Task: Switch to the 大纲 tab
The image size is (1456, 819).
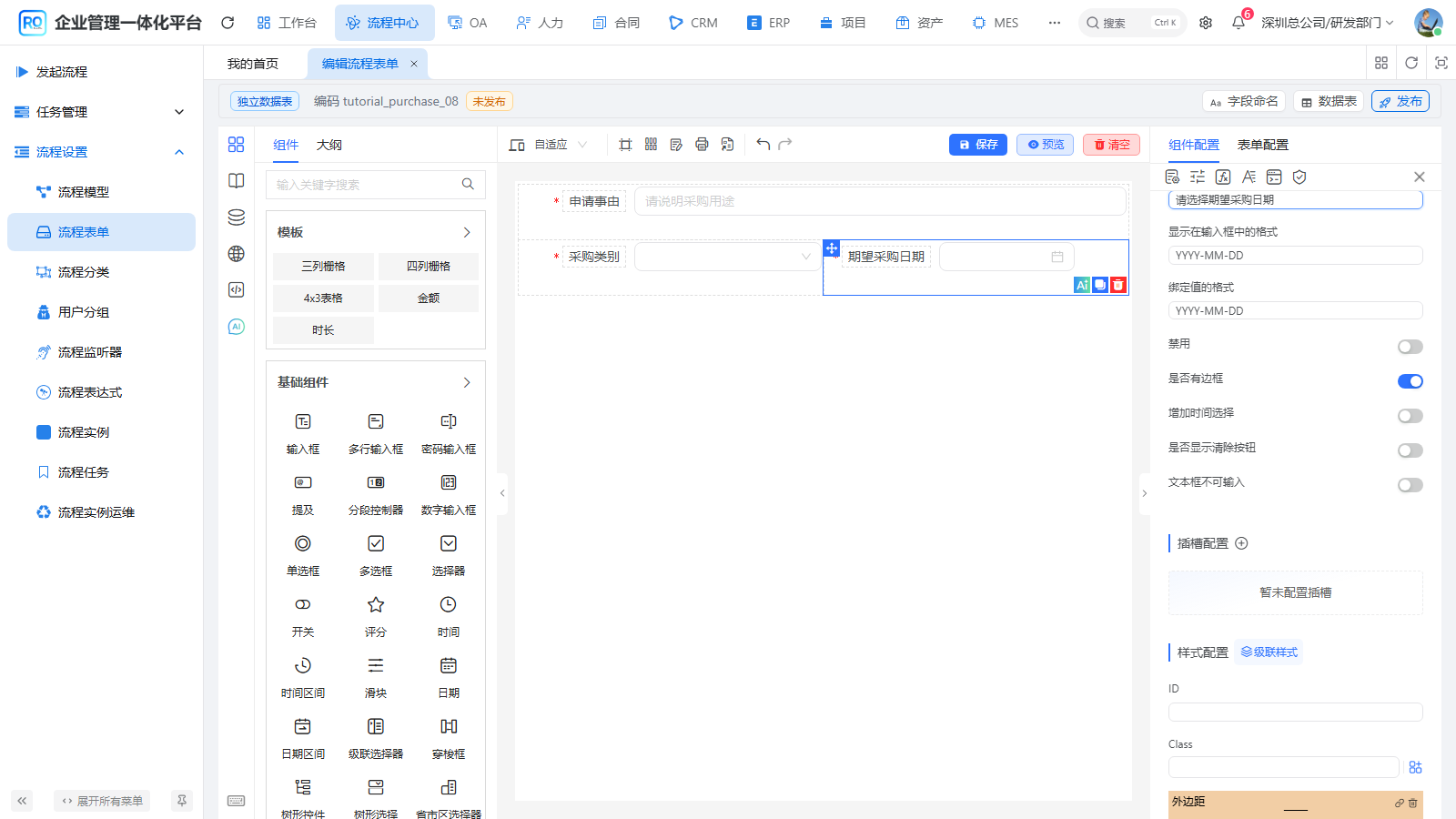Action: pos(329,145)
